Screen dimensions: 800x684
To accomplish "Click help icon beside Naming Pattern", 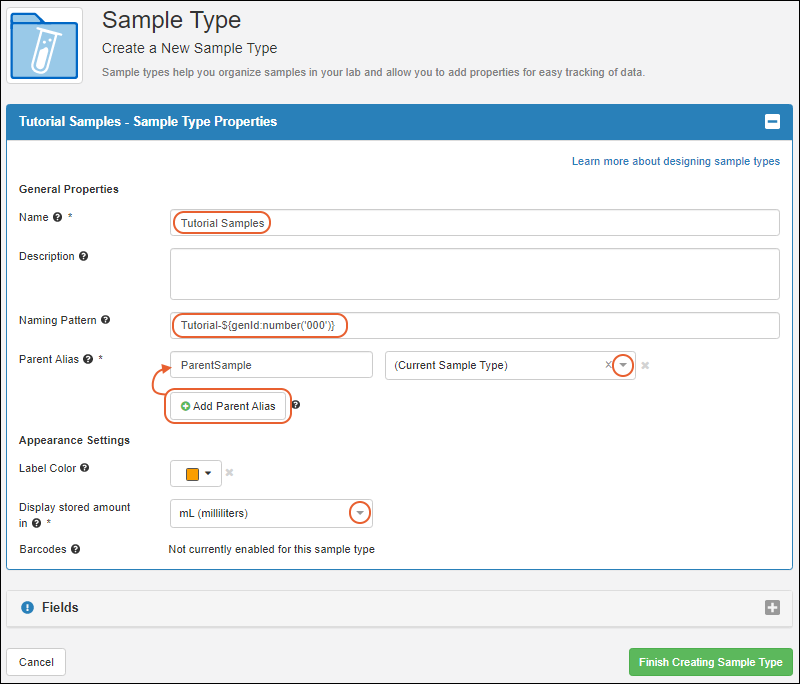I will pyautogui.click(x=106, y=320).
